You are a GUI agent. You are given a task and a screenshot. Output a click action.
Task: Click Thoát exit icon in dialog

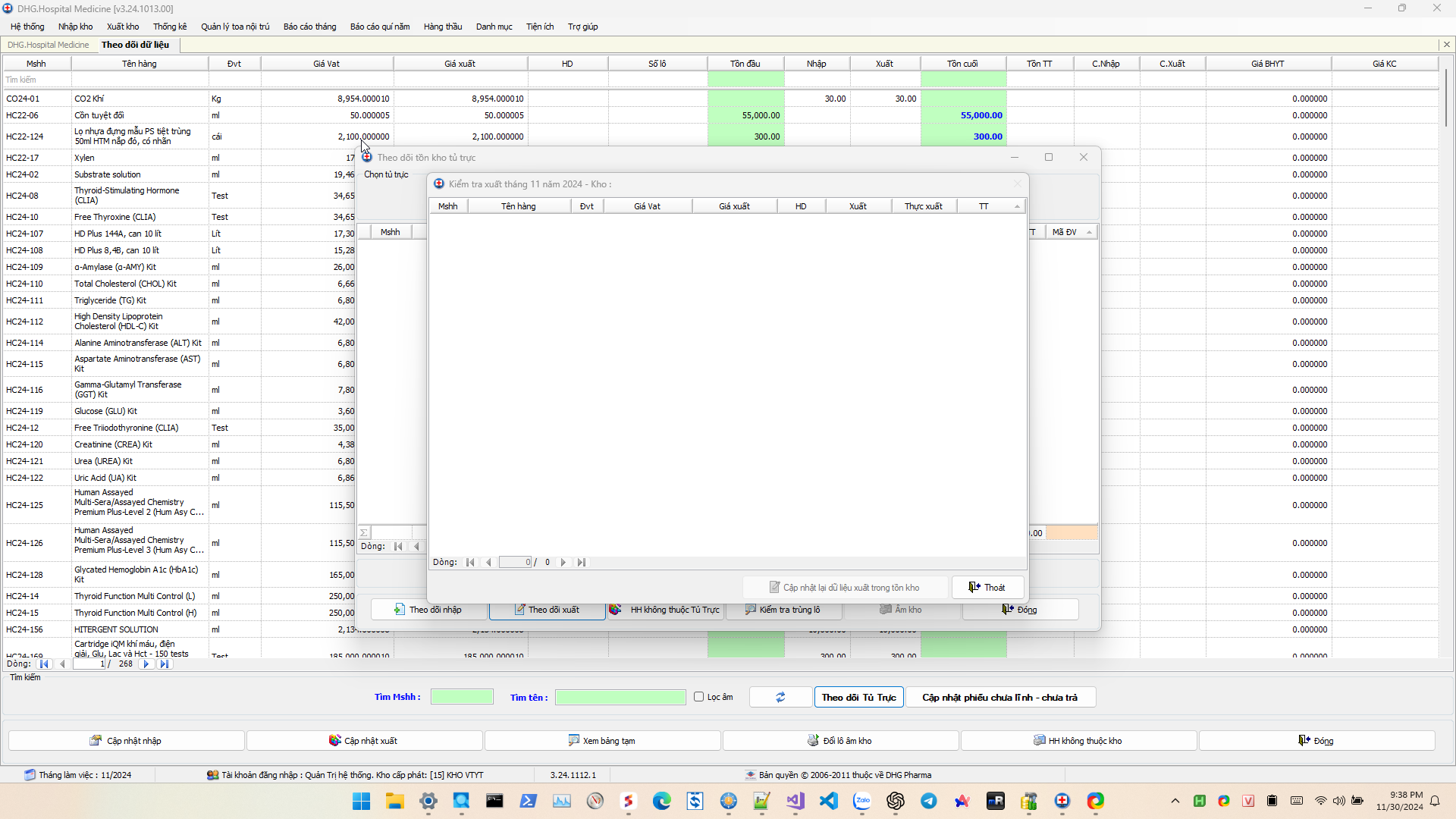[x=974, y=587]
